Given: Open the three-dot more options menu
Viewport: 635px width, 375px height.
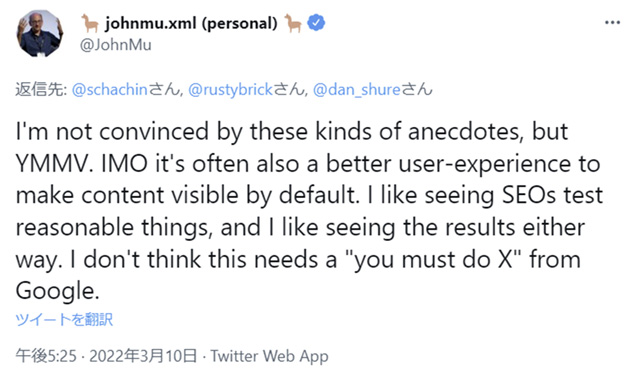Looking at the screenshot, I should pyautogui.click(x=612, y=23).
